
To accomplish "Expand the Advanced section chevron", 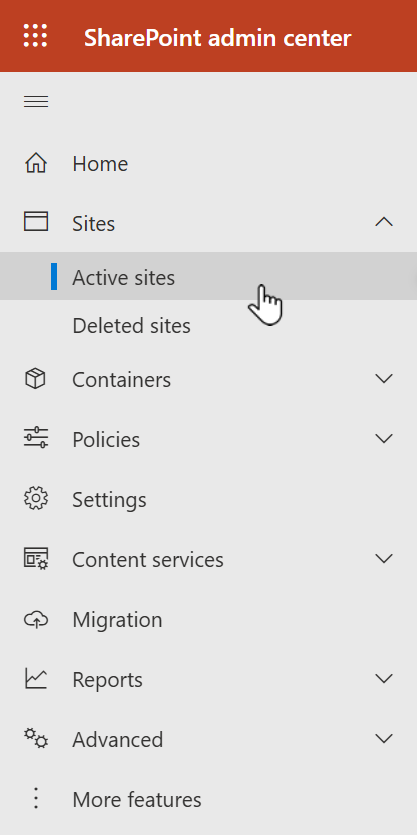I will coord(384,739).
